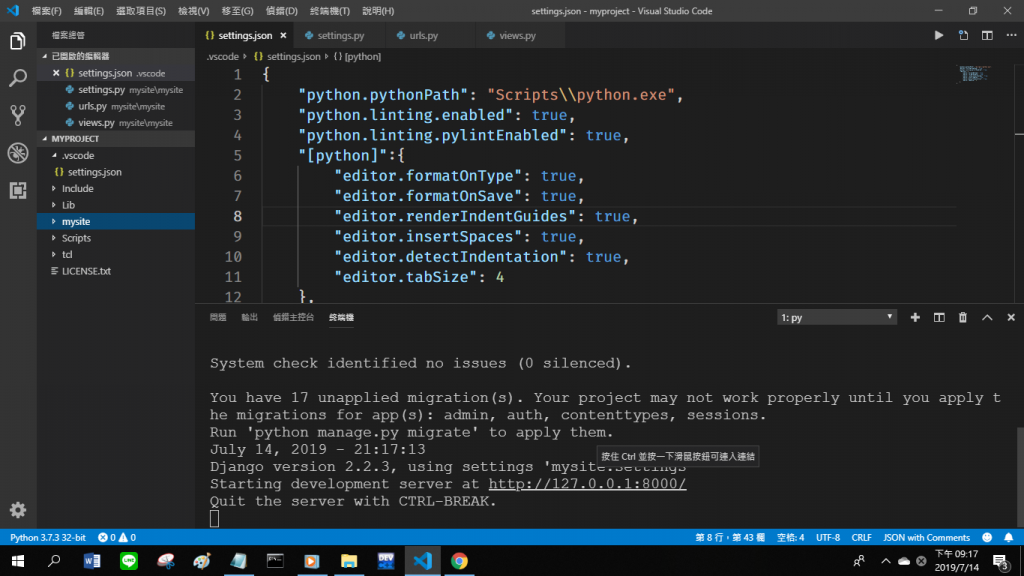The width and height of the screenshot is (1024, 576).
Task: Open File Explorer from the taskbar
Action: click(x=349, y=561)
